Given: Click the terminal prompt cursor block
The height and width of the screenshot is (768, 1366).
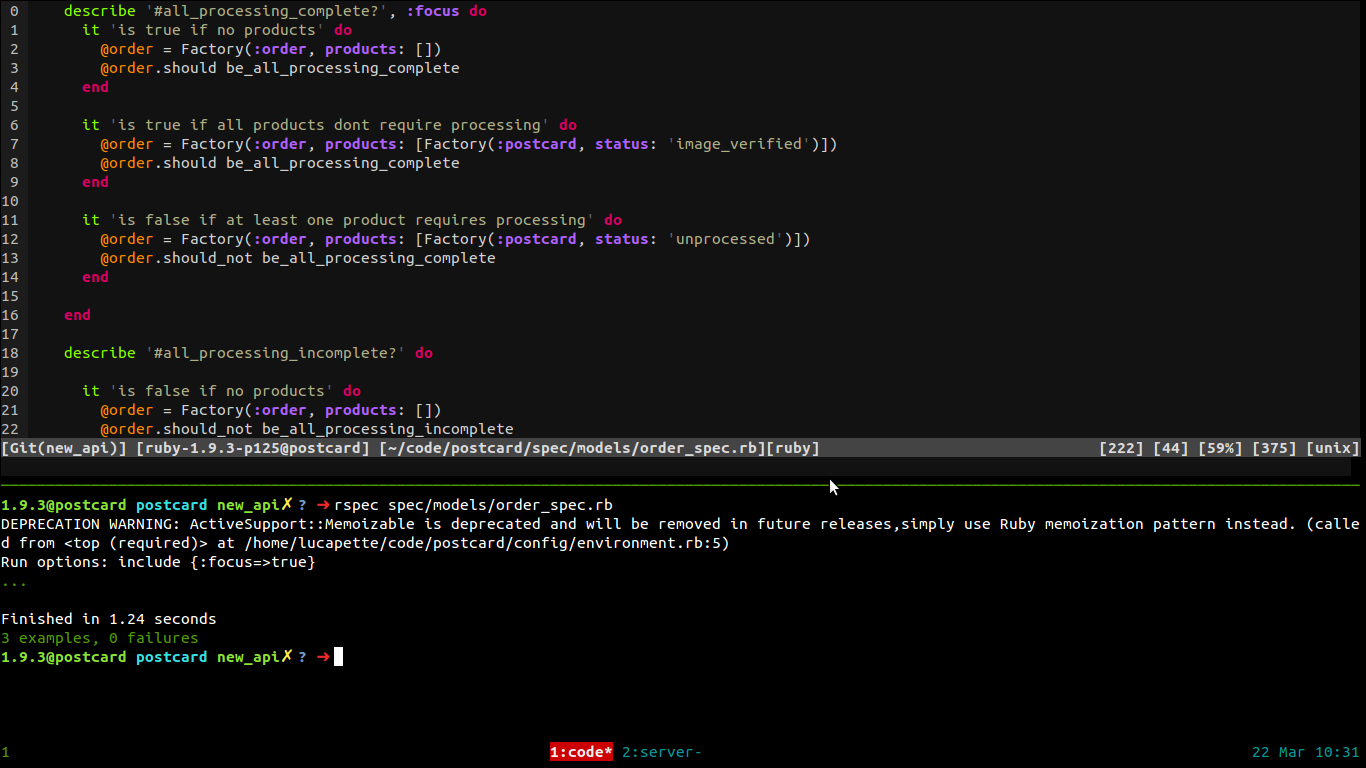Looking at the screenshot, I should pyautogui.click(x=338, y=657).
